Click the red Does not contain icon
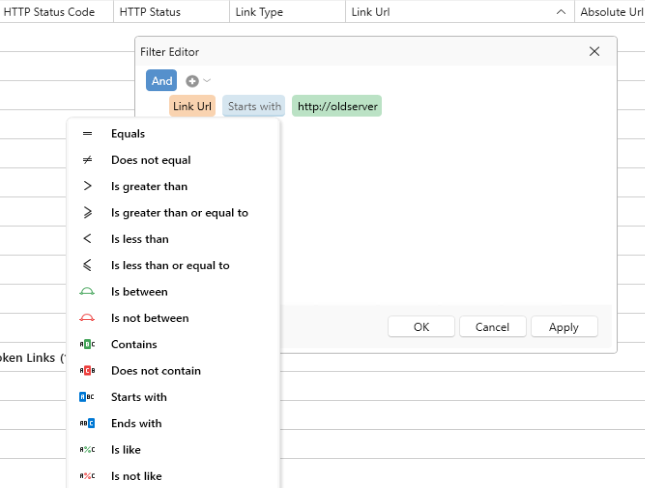Image resolution: width=645 pixels, height=488 pixels. (x=87, y=371)
